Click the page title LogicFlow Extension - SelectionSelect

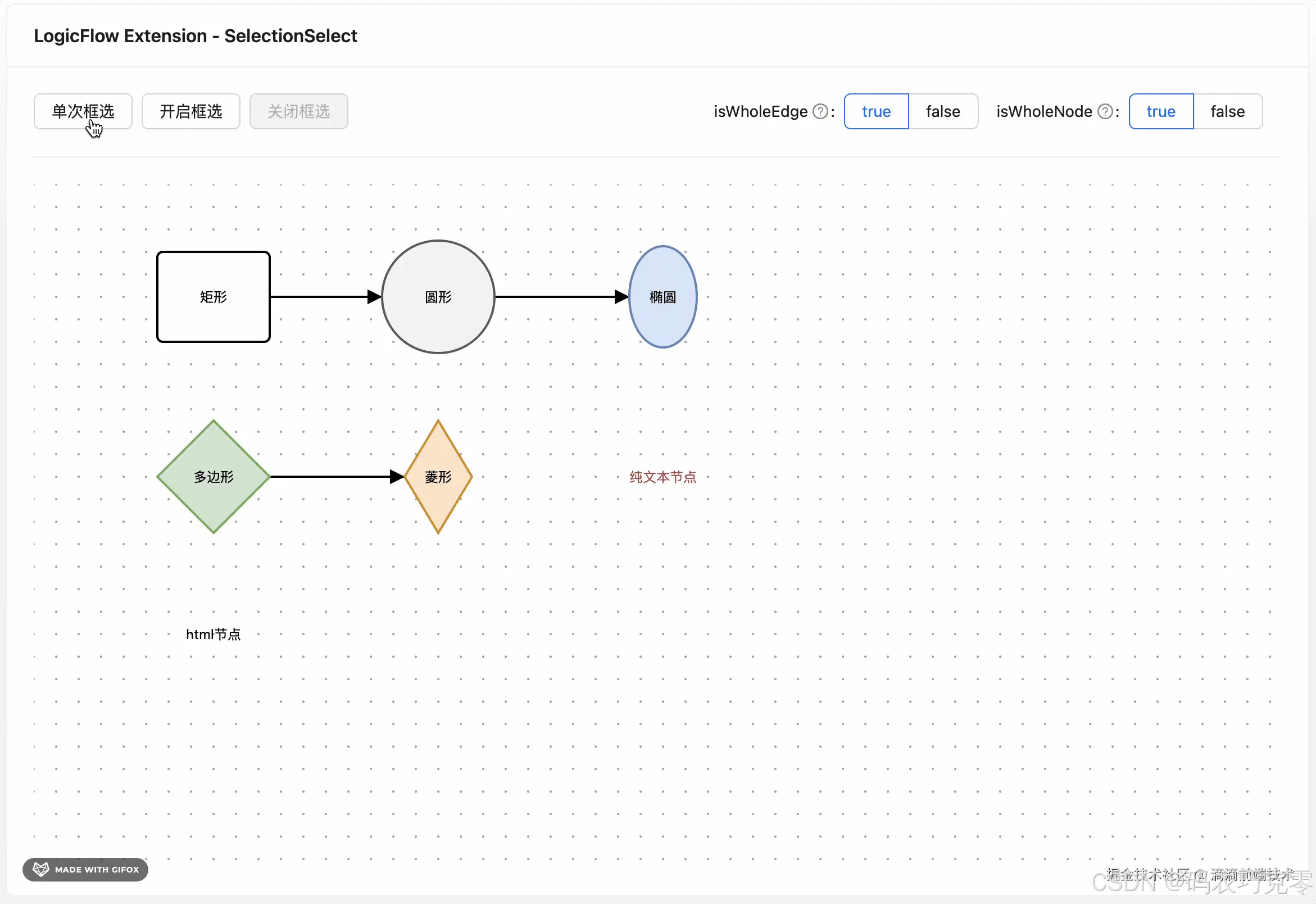coord(196,35)
